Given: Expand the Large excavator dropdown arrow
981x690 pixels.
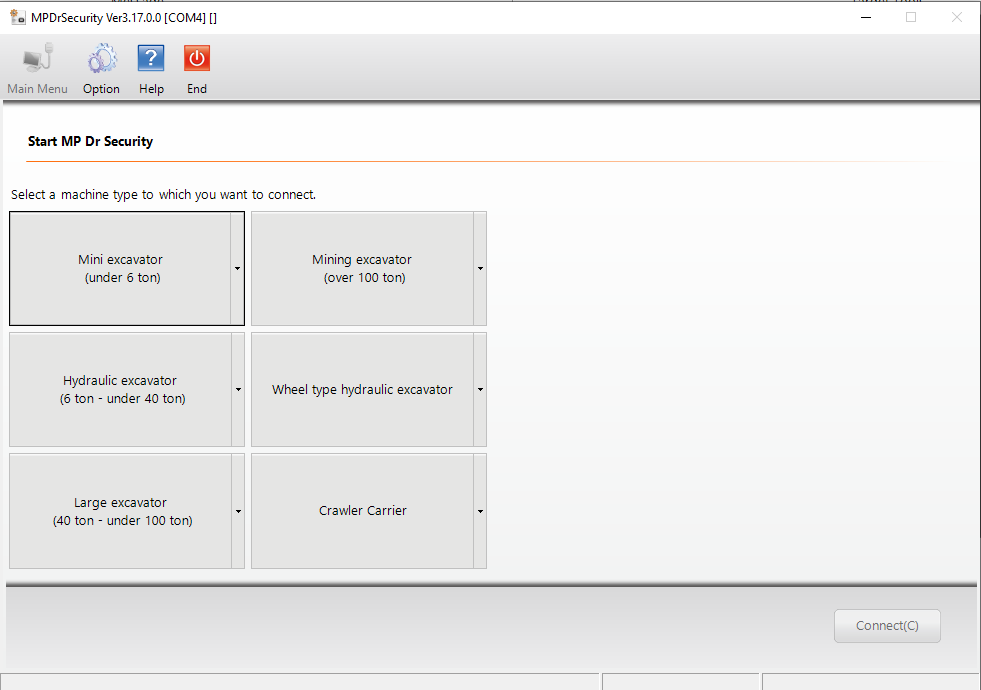Looking at the screenshot, I should (238, 511).
